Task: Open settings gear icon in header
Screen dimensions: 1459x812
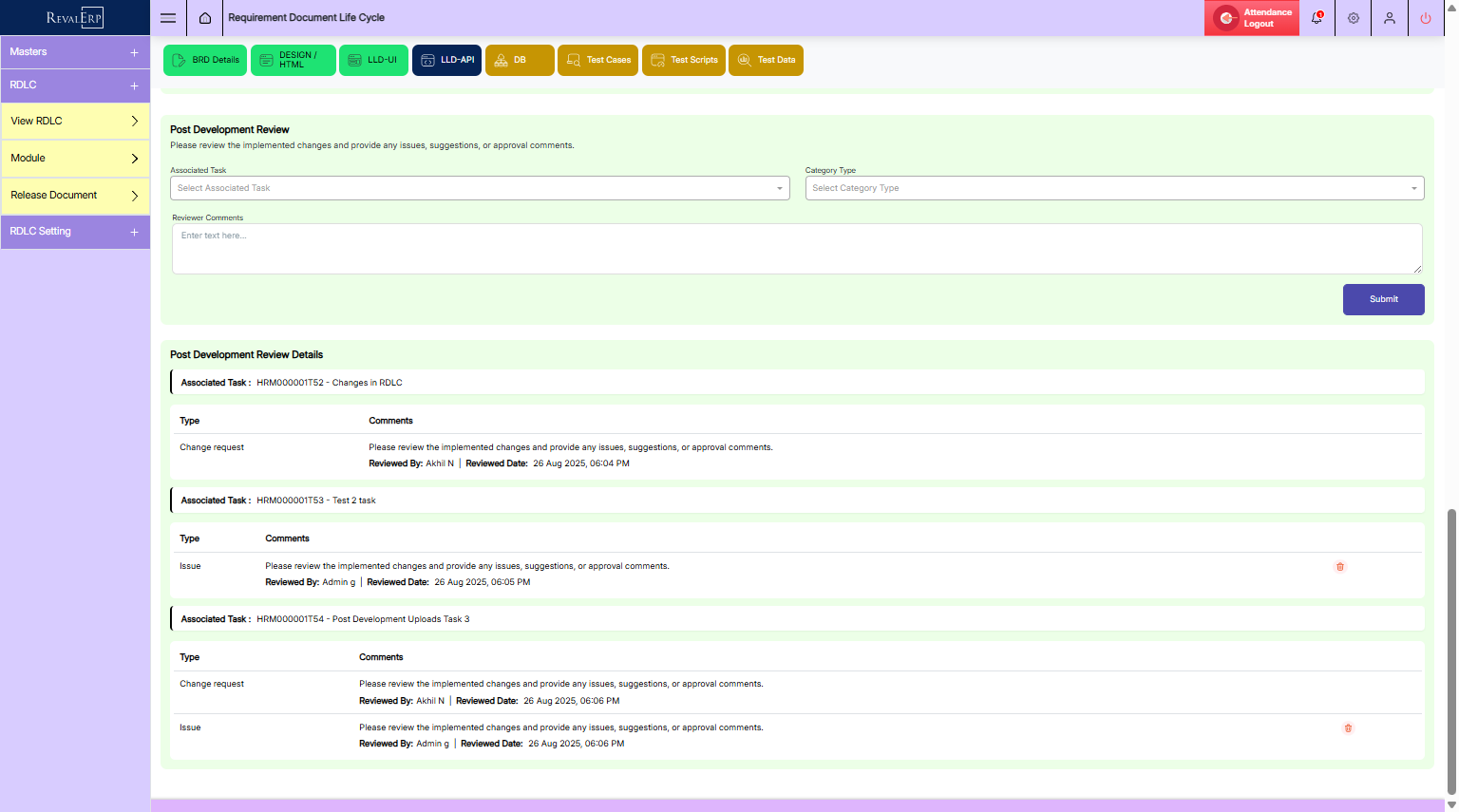Action: pyautogui.click(x=1354, y=18)
